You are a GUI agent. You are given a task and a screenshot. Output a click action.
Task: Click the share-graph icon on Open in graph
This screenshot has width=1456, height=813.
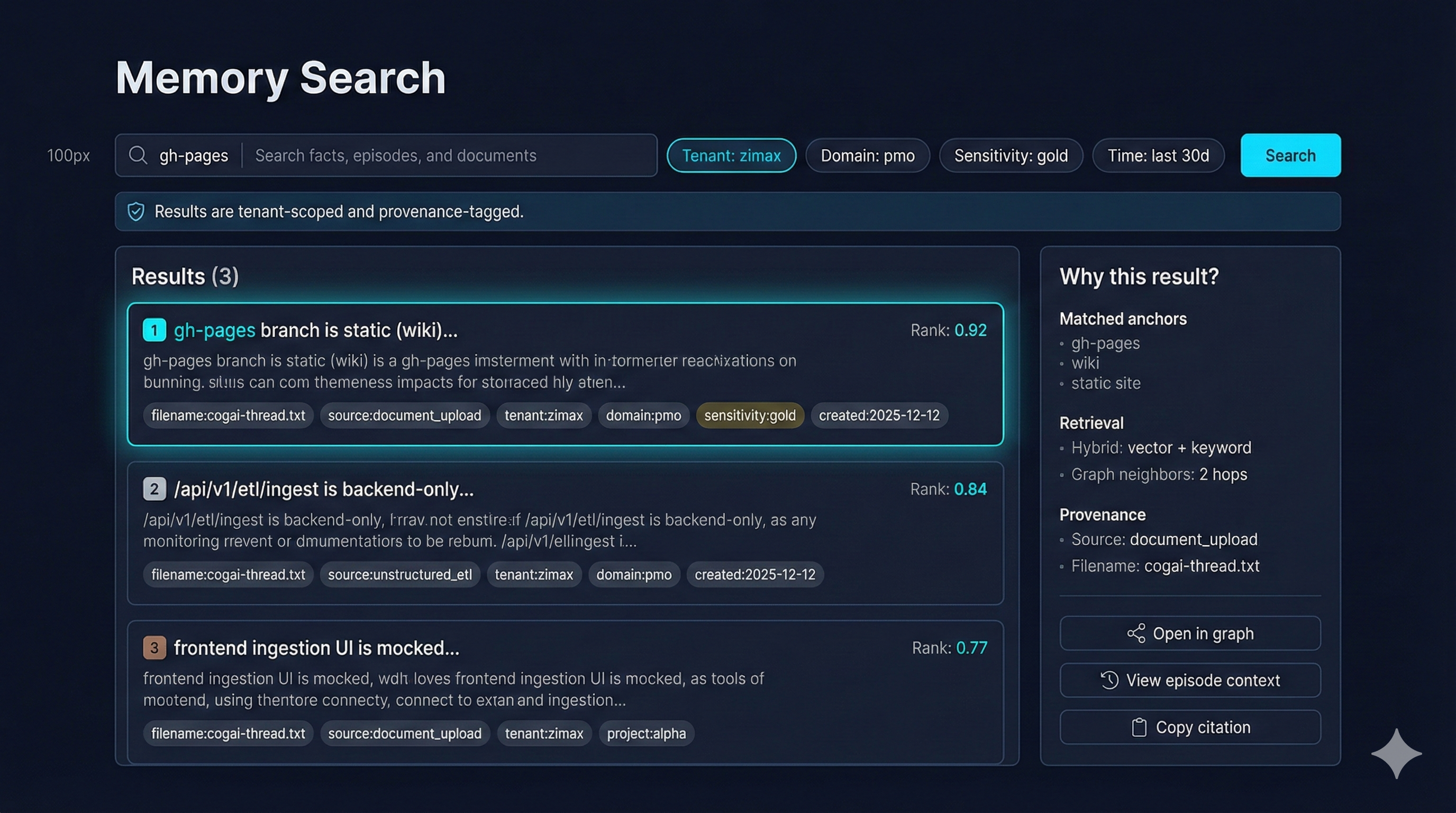[1136, 633]
